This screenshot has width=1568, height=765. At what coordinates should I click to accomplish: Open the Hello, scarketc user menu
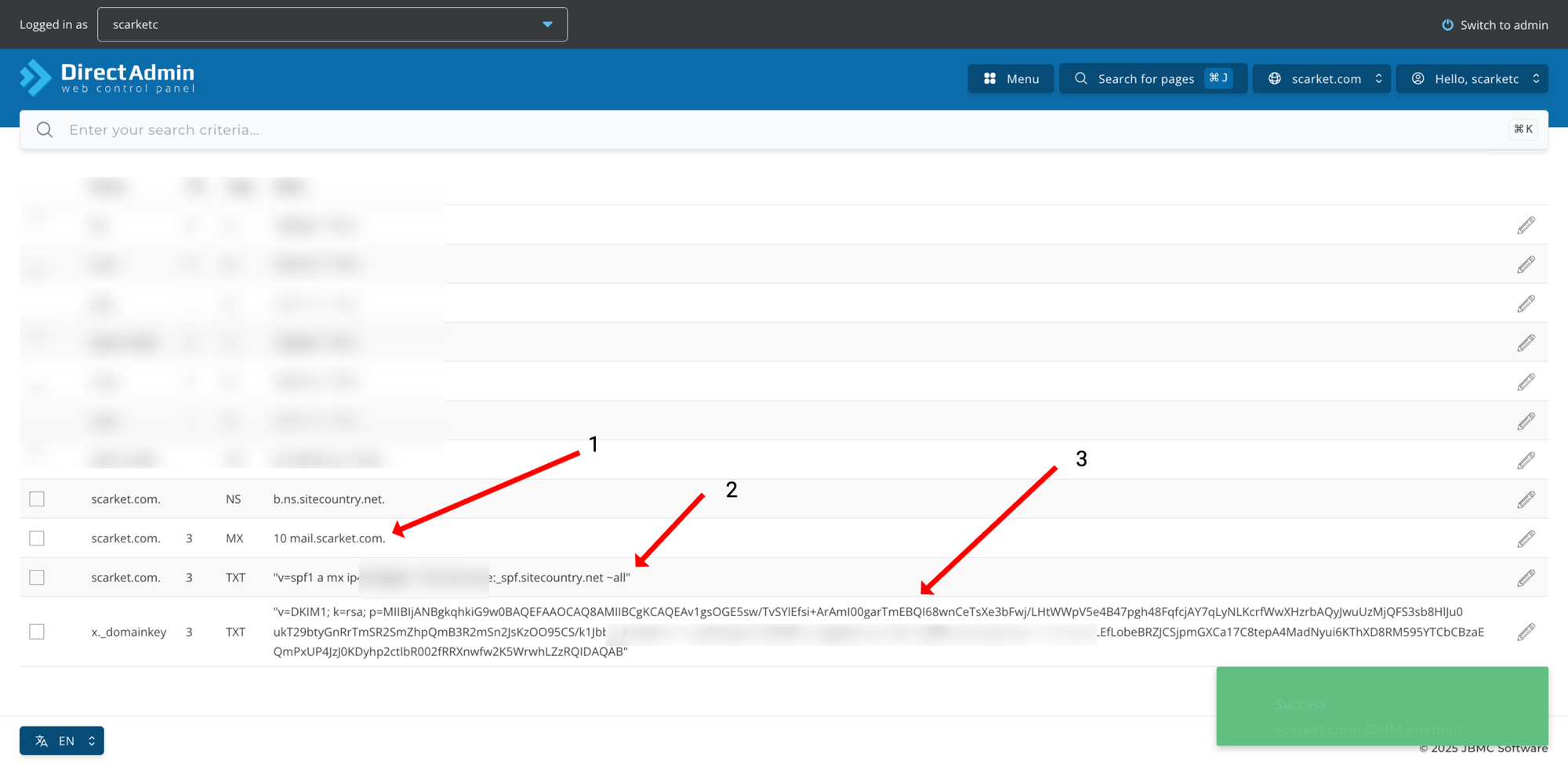1472,78
